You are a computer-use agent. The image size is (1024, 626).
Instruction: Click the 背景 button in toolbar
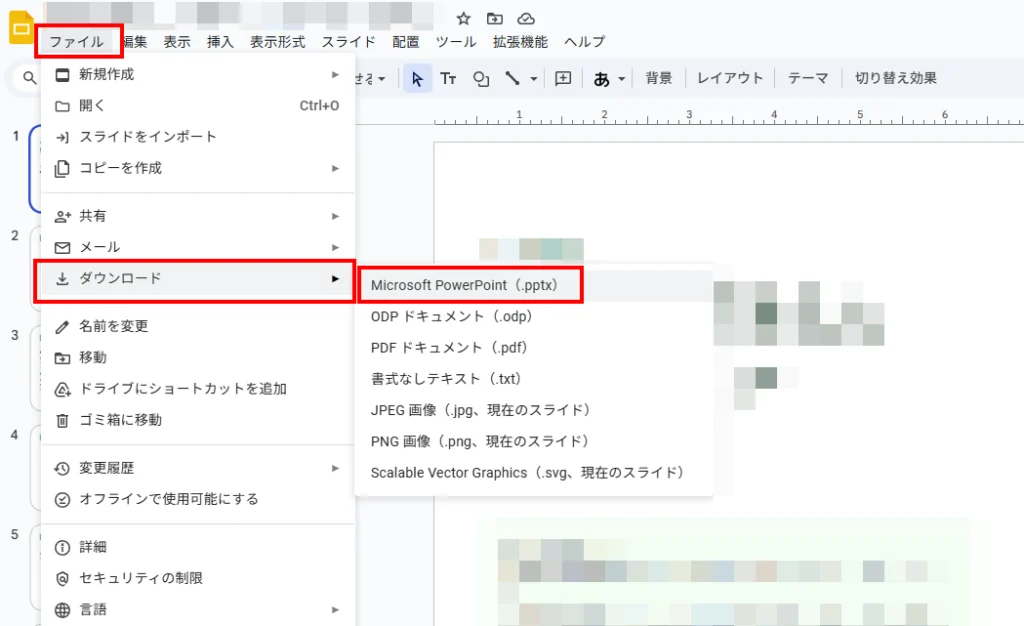659,78
